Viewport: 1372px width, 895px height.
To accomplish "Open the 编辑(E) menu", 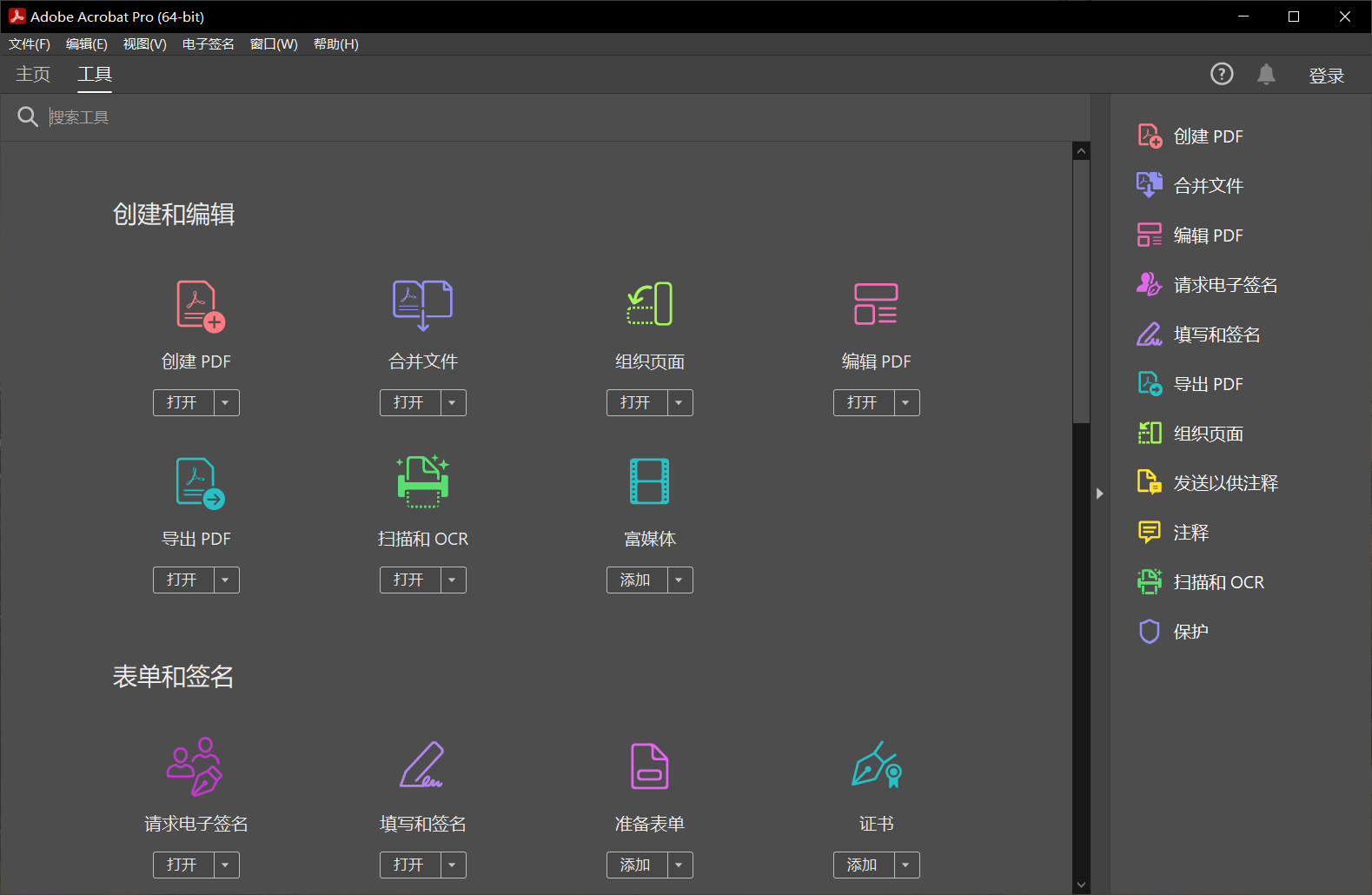I will click(x=87, y=44).
